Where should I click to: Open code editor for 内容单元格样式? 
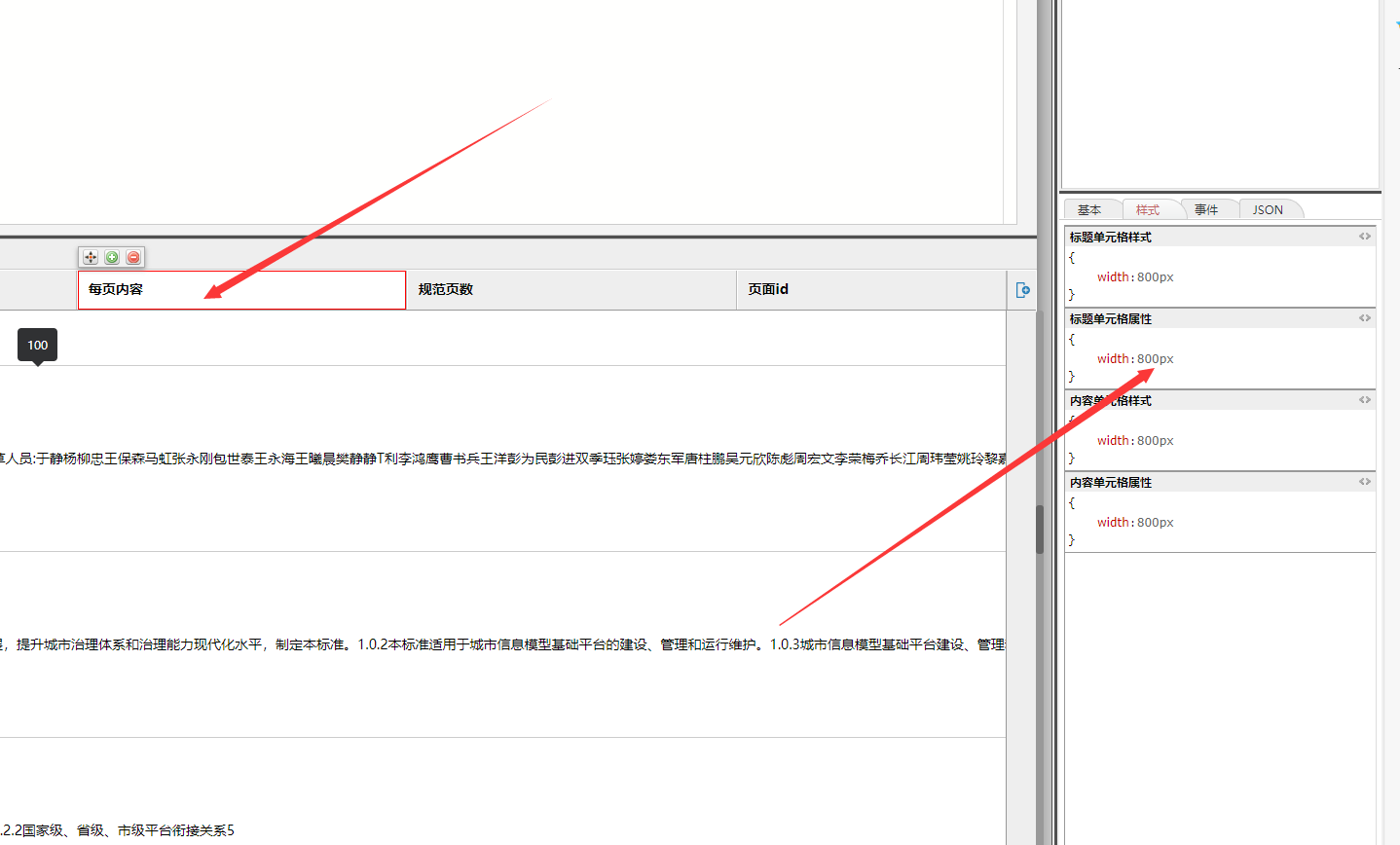point(1365,400)
